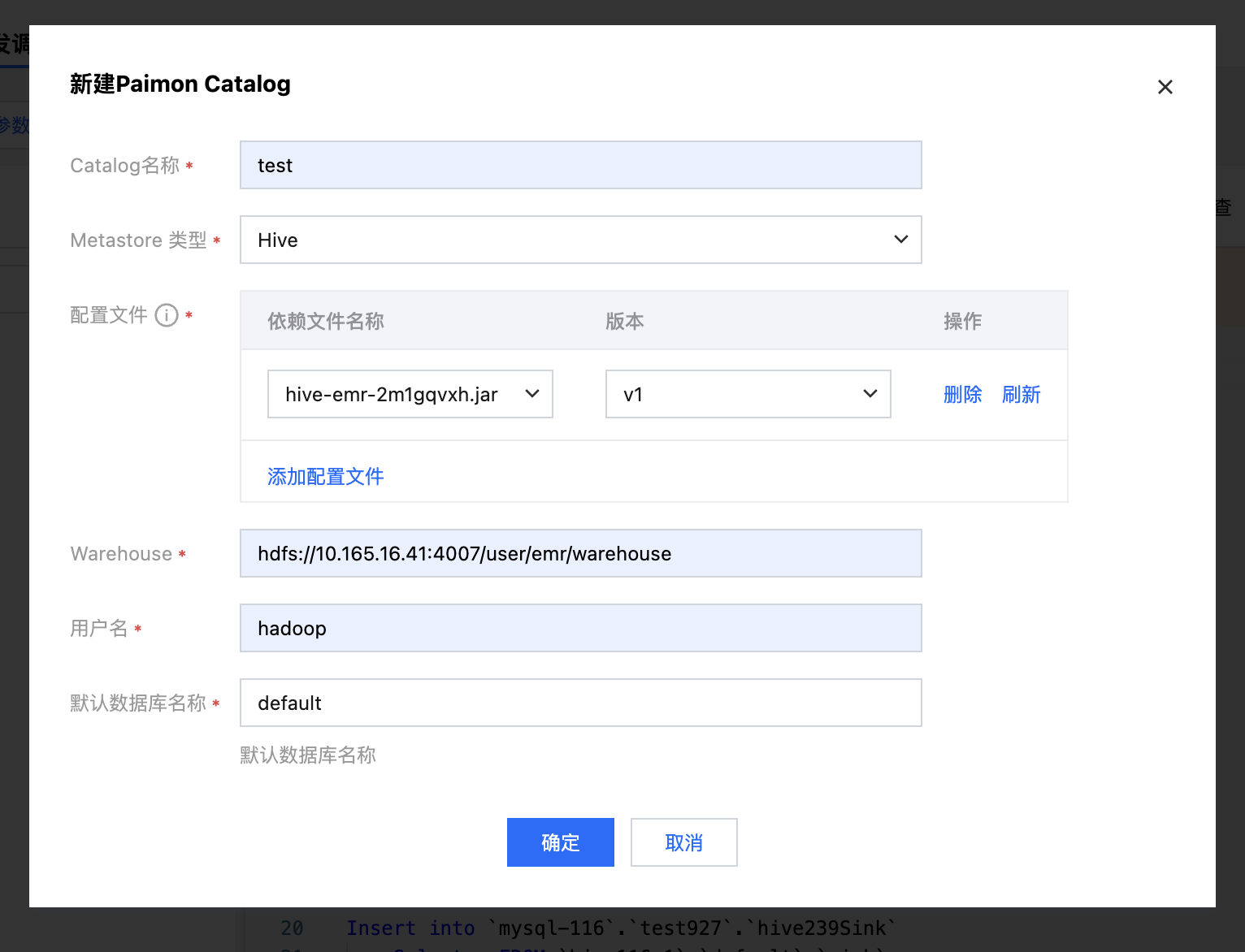
Task: Expand the hive-emr-2m1gqvxh.jar file dropdown
Action: (x=410, y=394)
